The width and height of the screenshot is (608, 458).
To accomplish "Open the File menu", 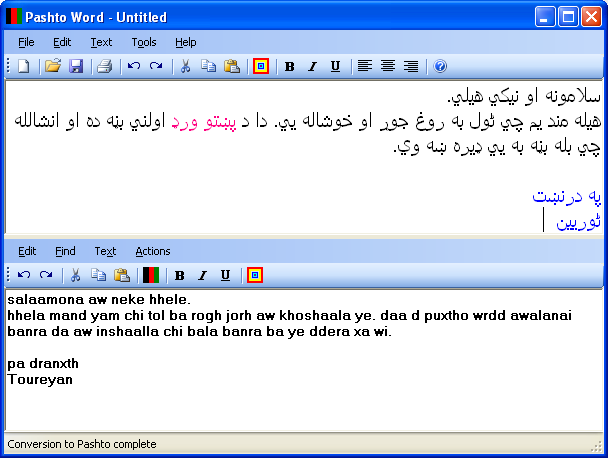I will 26,42.
